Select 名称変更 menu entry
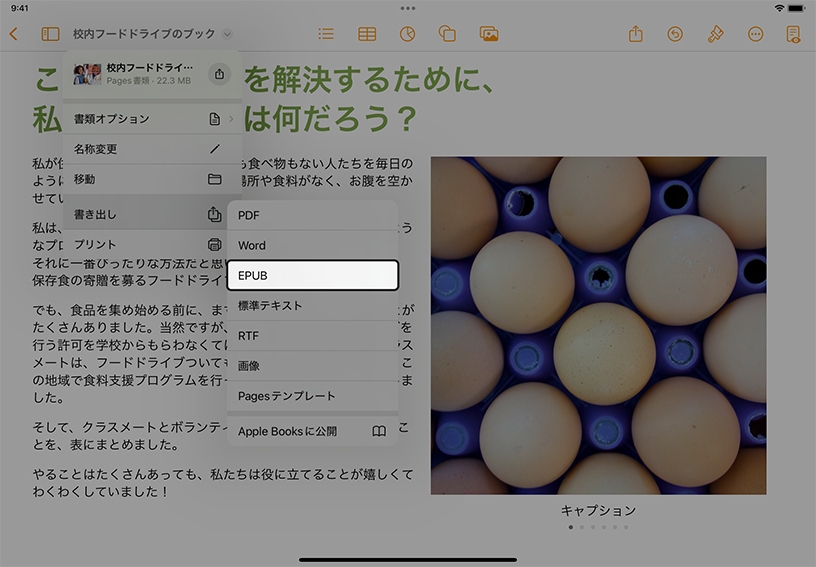Viewport: 816px width, 567px height. 150,149
